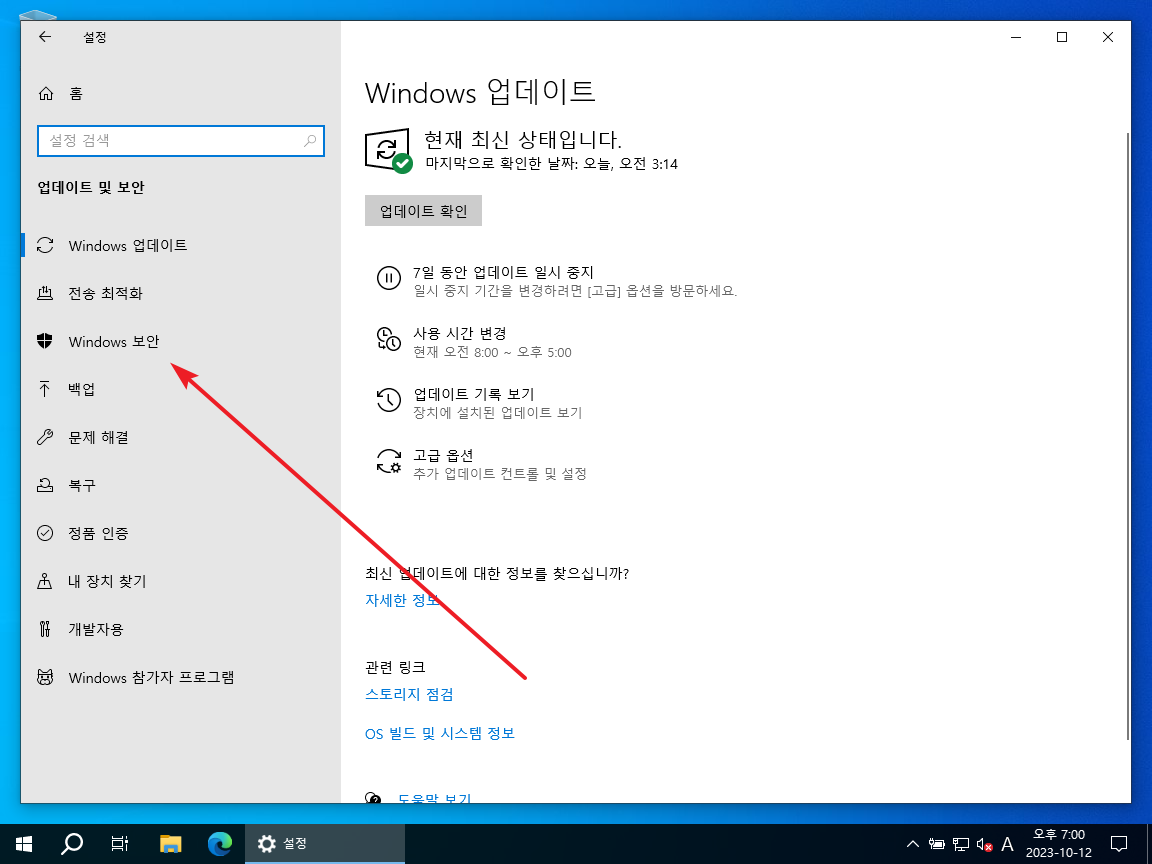The width and height of the screenshot is (1152, 864).
Task: Maximize the settings window
Action: click(1062, 37)
